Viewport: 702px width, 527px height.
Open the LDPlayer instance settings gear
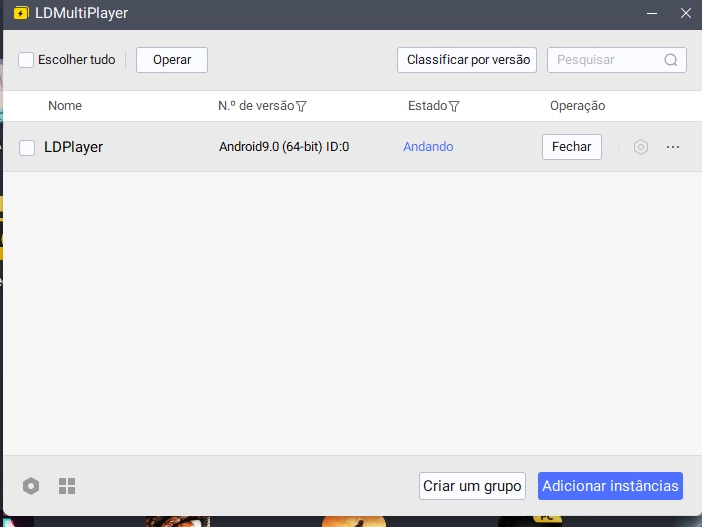point(641,147)
